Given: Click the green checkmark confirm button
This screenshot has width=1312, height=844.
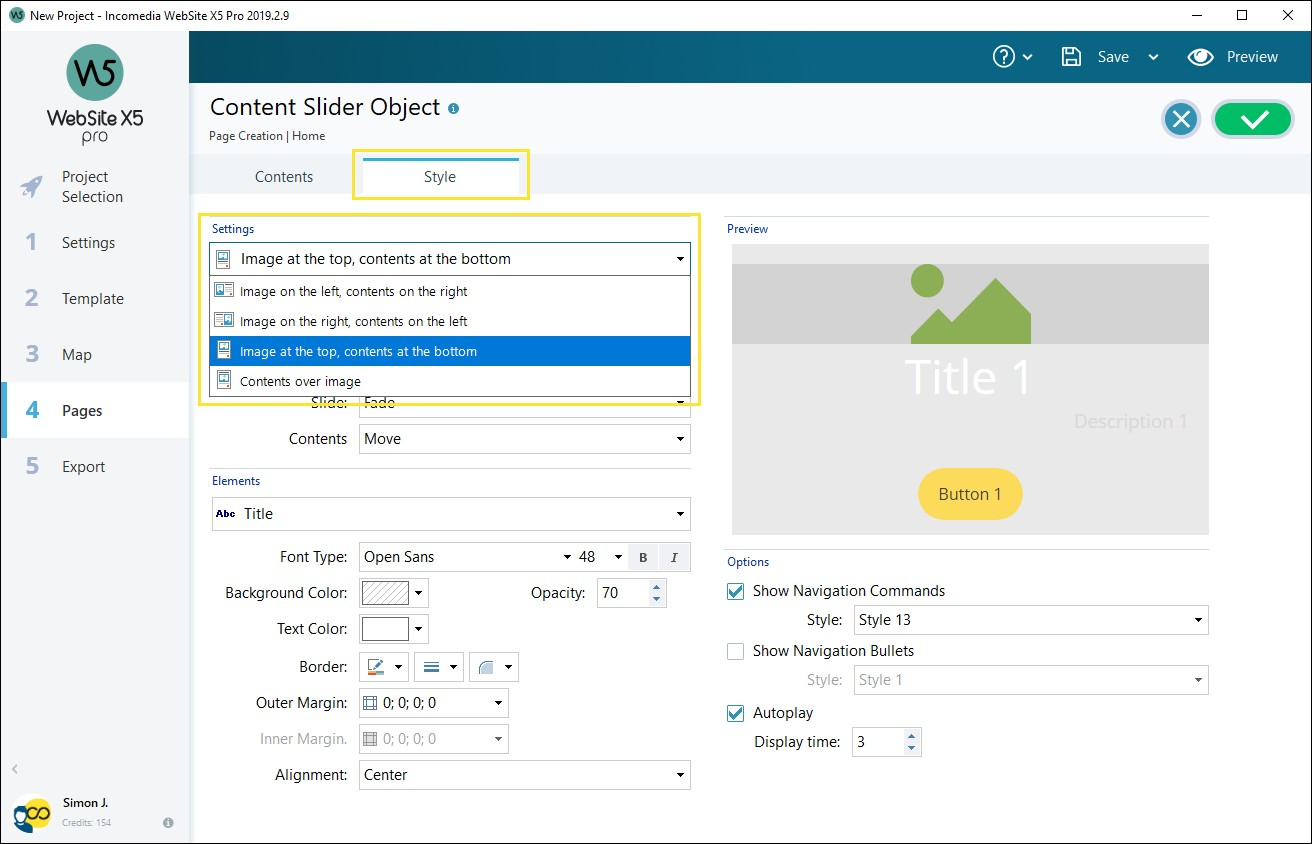Looking at the screenshot, I should click(x=1253, y=118).
